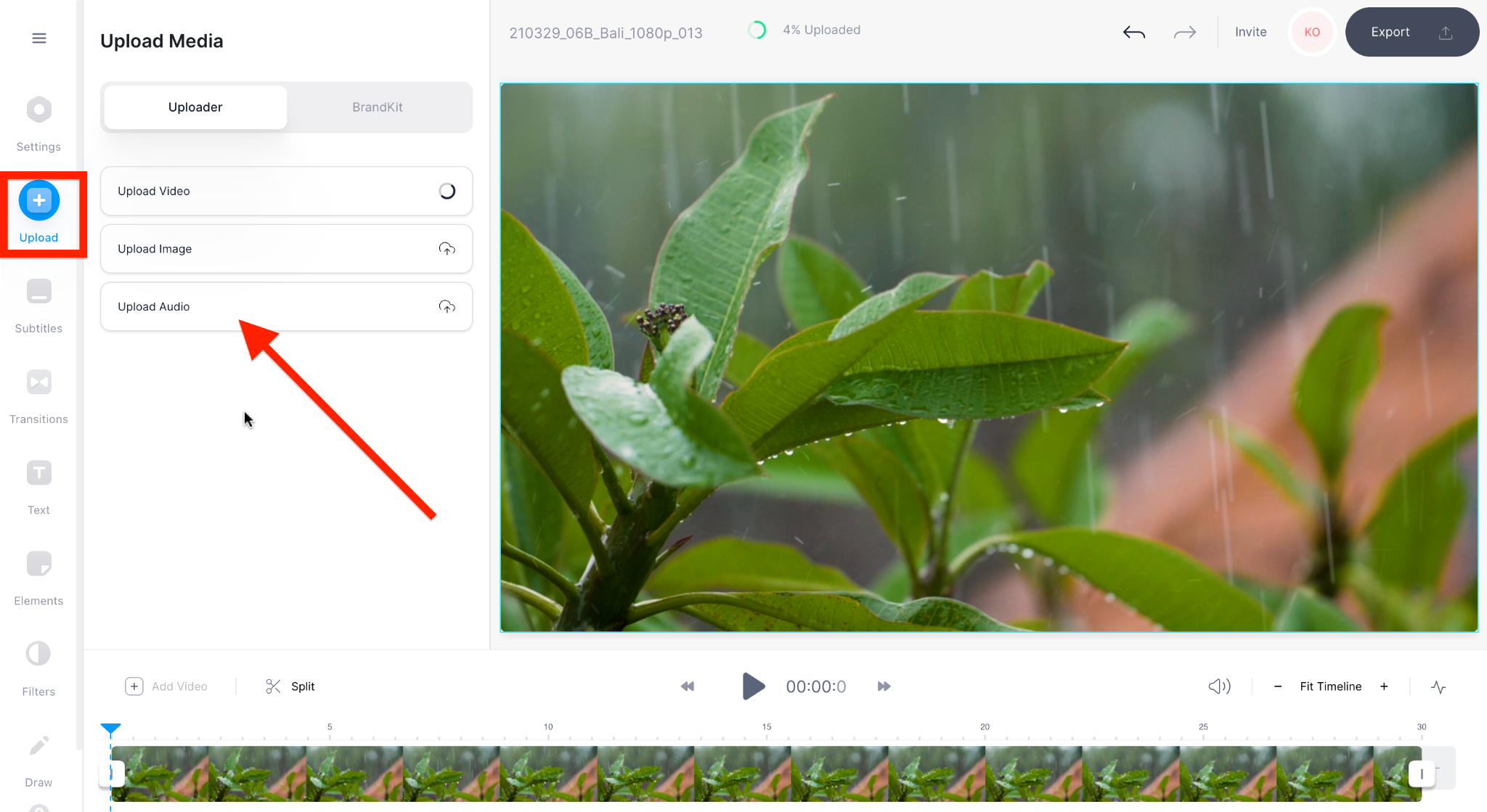Select the Text tool
1487x812 pixels.
tap(39, 487)
